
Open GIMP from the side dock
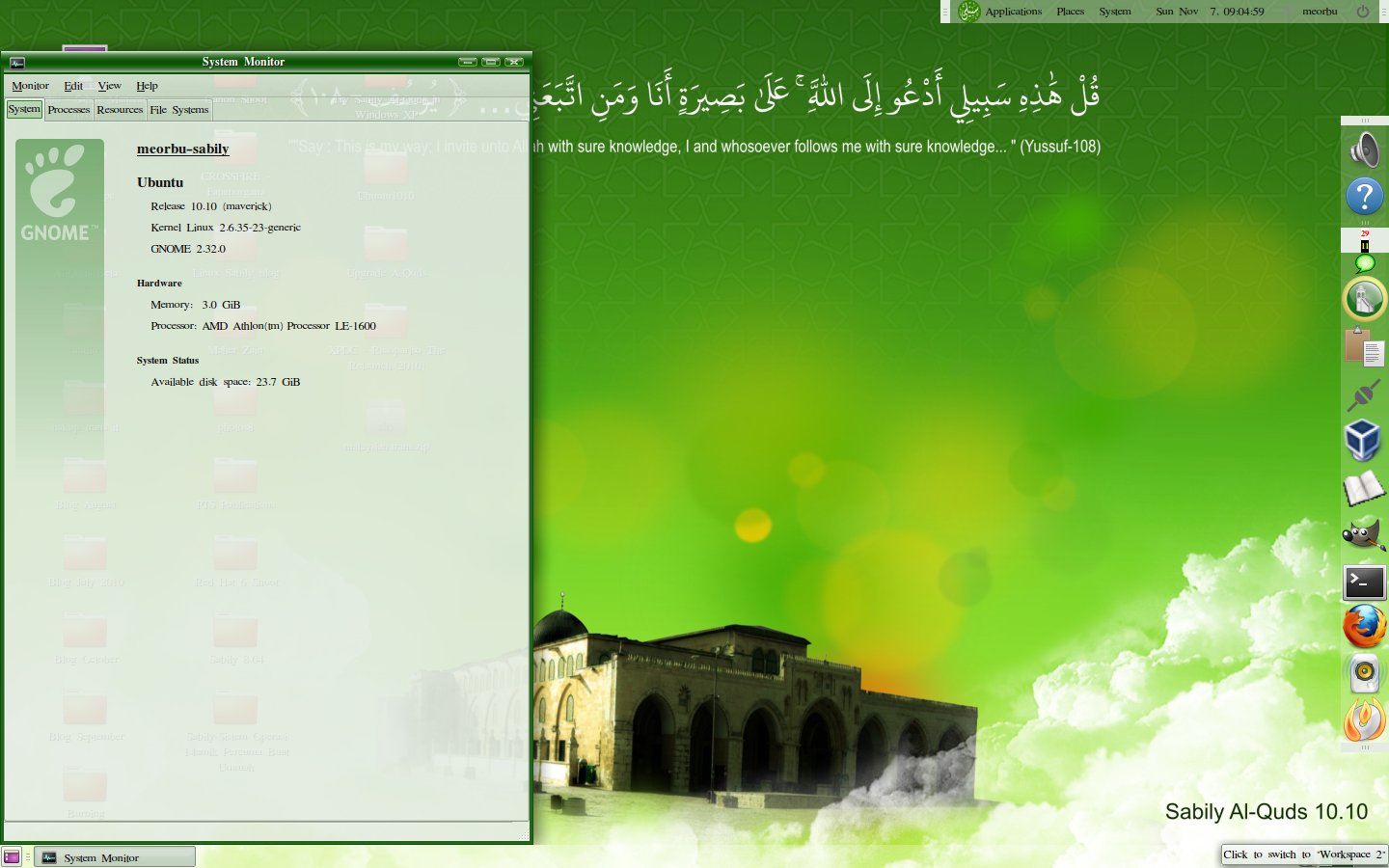[x=1364, y=533]
